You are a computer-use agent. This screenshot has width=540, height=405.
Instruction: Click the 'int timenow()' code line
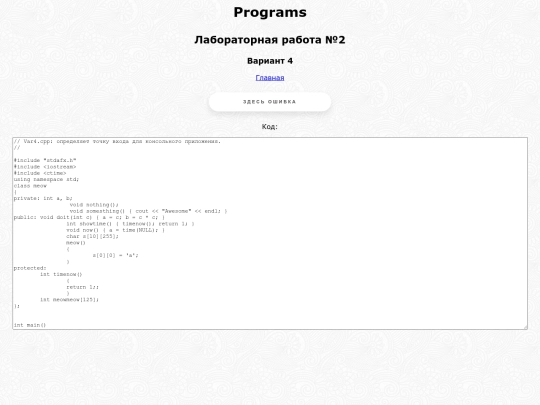tap(61, 274)
